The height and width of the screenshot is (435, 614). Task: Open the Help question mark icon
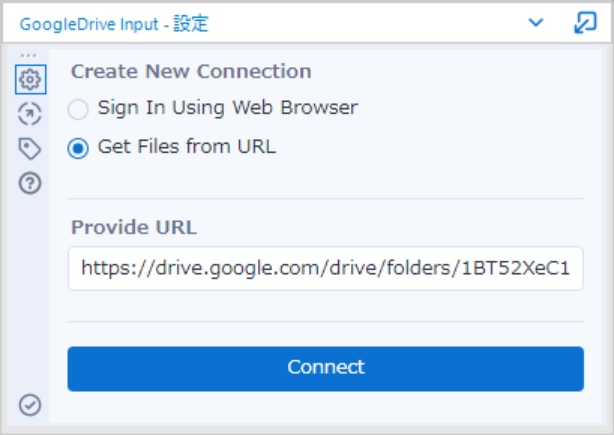coord(30,183)
